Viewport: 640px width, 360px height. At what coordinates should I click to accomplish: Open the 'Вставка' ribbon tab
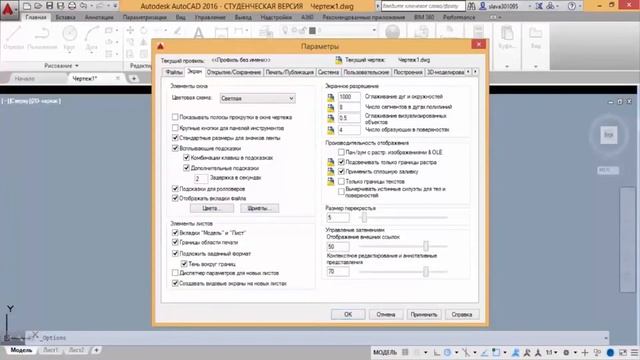tap(65, 18)
